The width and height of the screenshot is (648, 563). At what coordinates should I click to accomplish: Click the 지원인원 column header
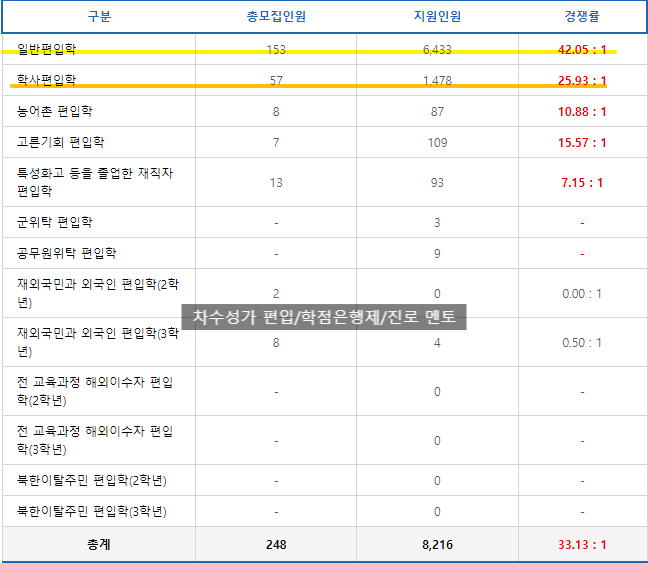coord(437,17)
